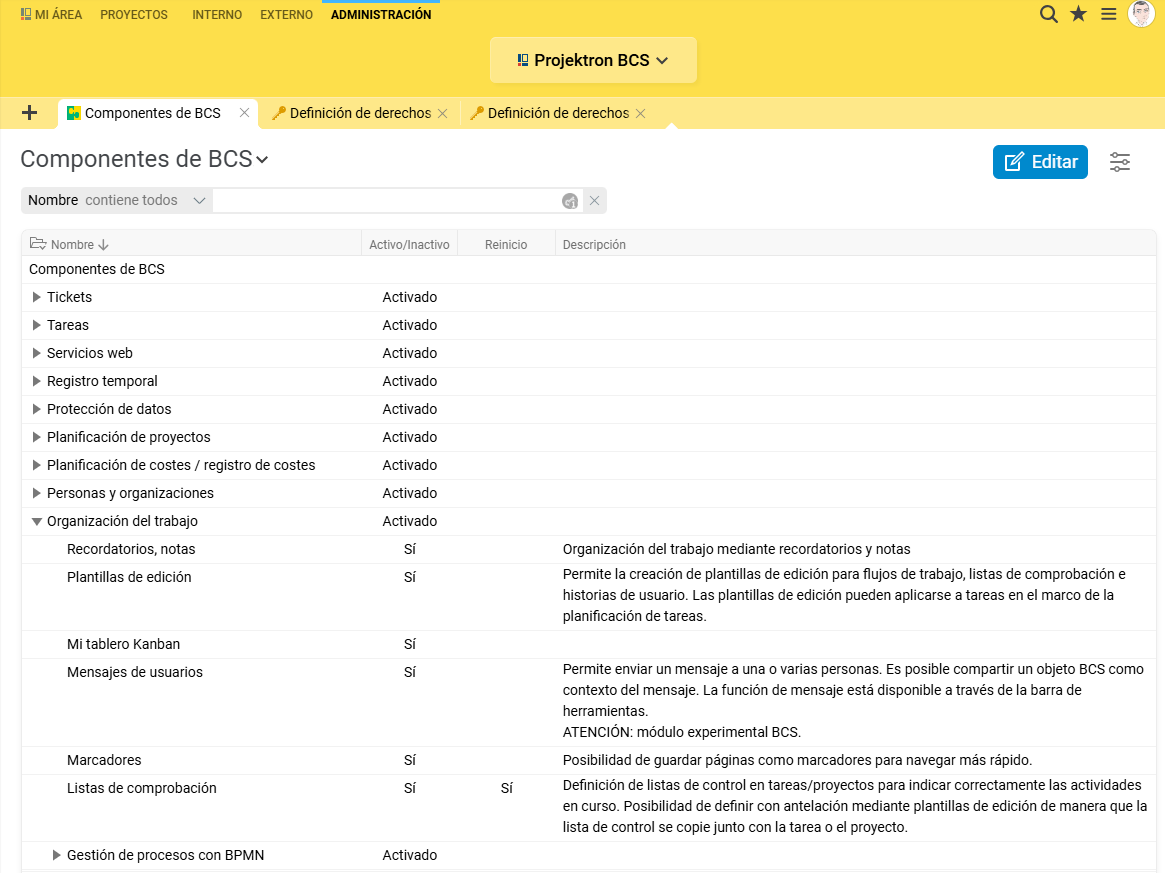The image size is (1165, 873).
Task: Close the first Definición de derechos tab
Action: click(443, 114)
